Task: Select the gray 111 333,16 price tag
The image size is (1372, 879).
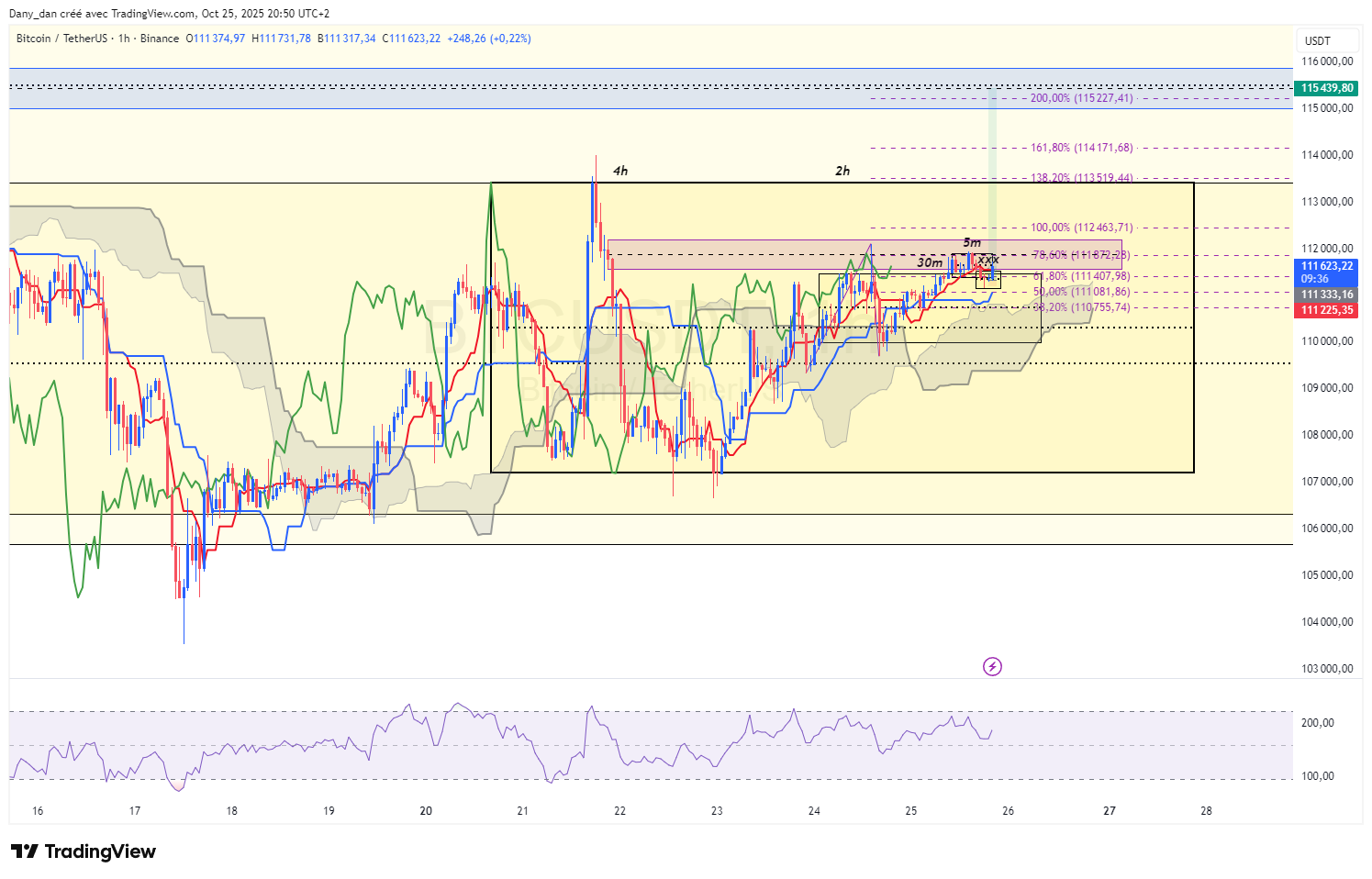Action: point(1327,295)
